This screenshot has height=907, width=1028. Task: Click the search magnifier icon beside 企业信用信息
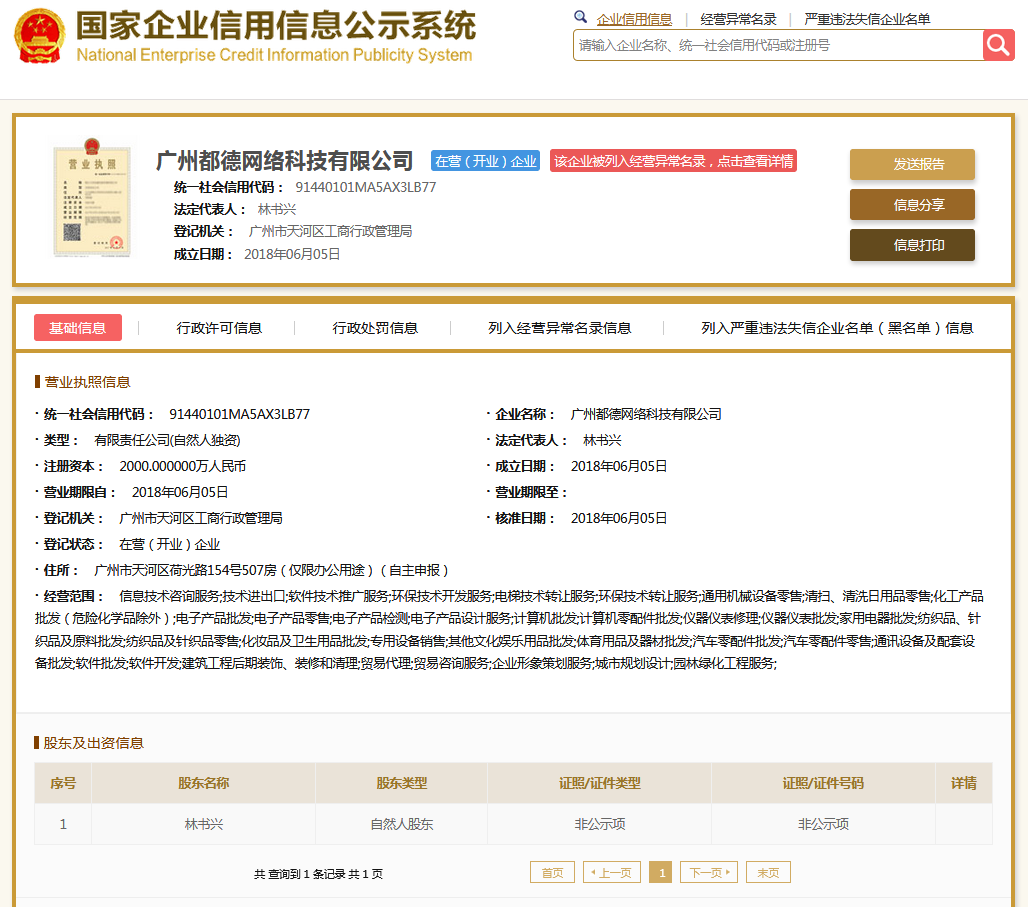(580, 18)
